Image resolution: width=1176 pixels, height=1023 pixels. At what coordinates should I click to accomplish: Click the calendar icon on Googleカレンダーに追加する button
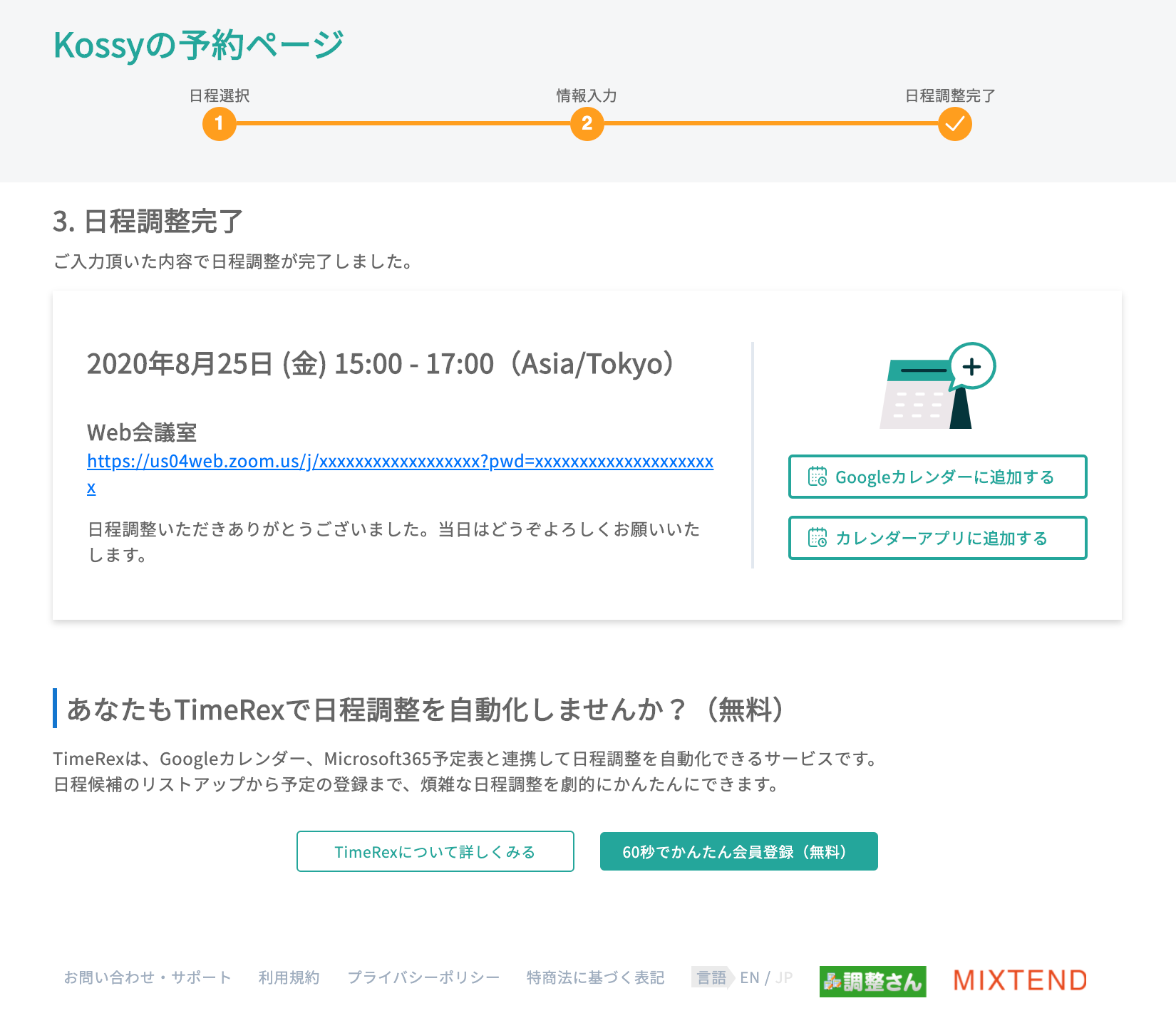[x=817, y=477]
